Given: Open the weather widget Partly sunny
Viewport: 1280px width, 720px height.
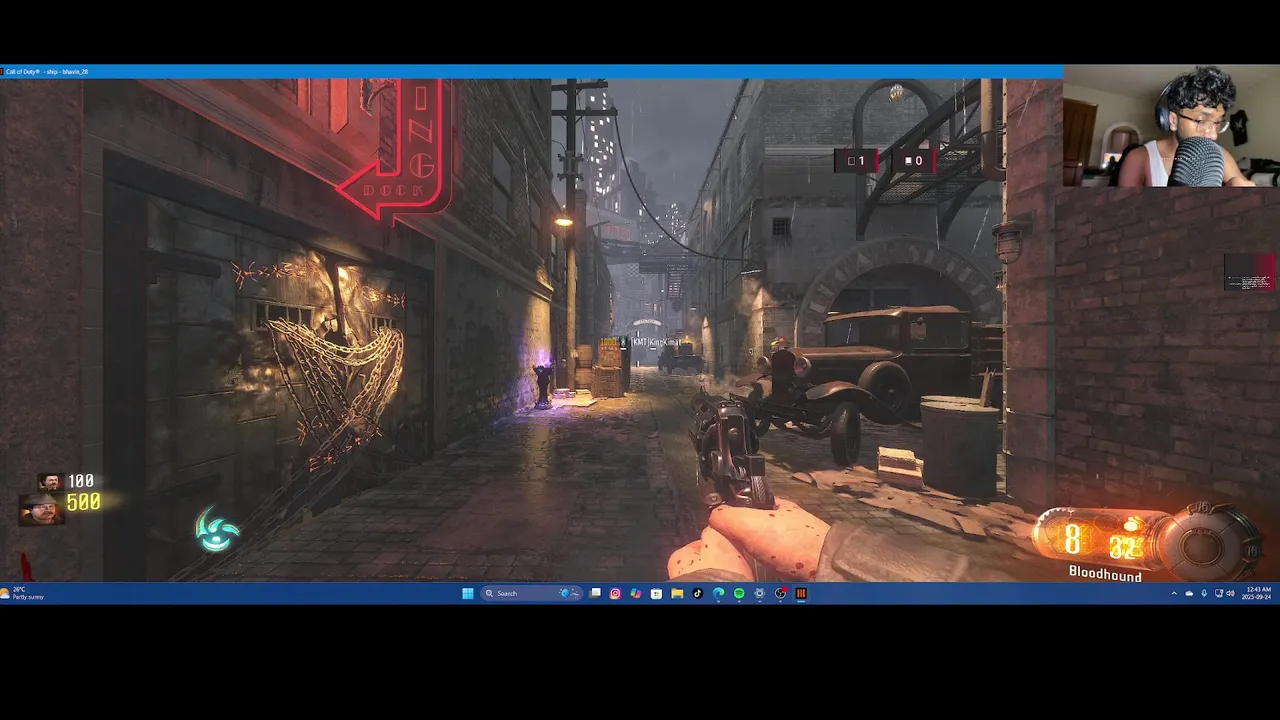Looking at the screenshot, I should (23, 593).
